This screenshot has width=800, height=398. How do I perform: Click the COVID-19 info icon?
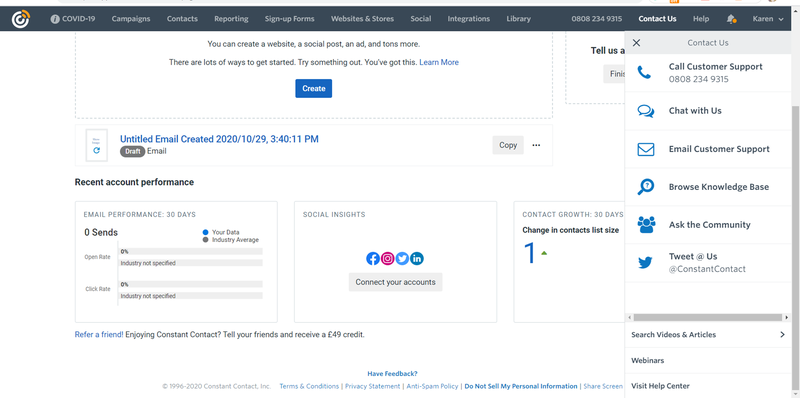coord(55,19)
